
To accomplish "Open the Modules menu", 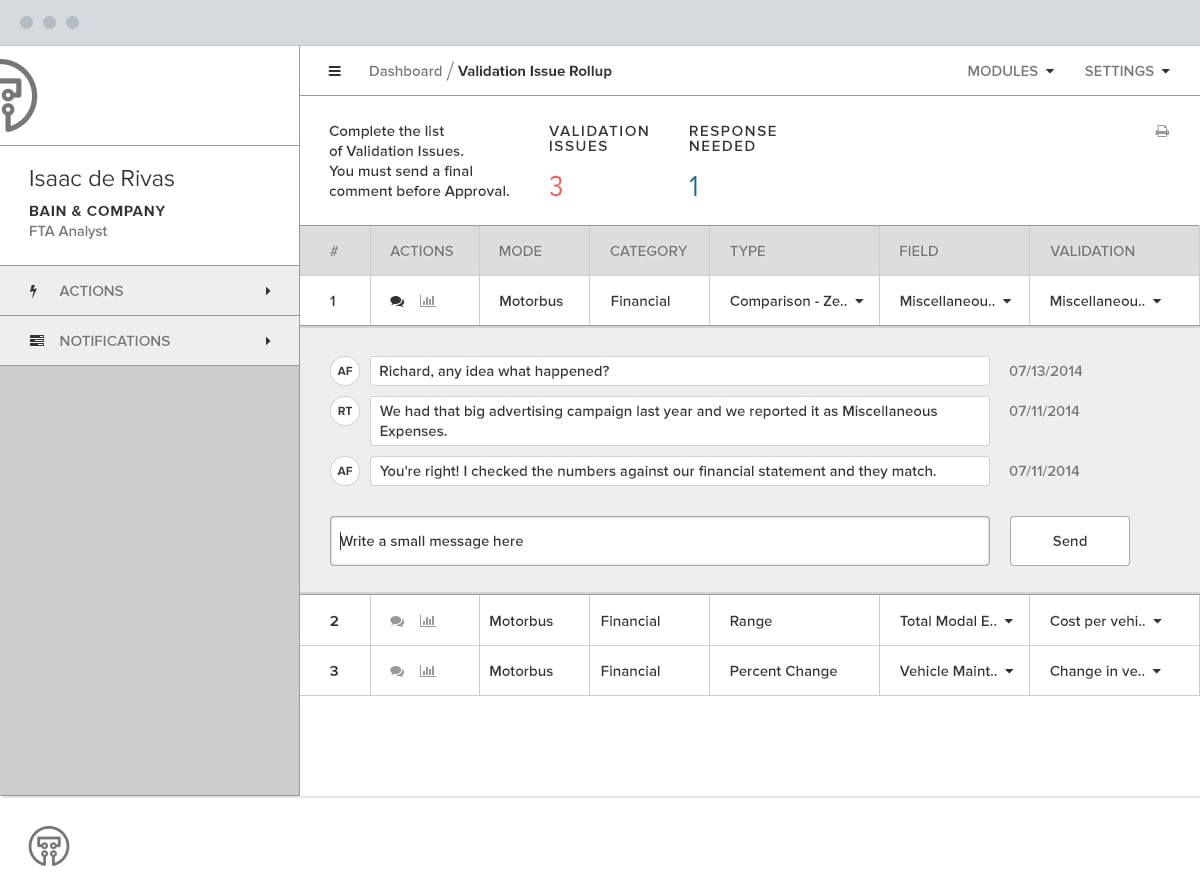I will [x=1010, y=71].
